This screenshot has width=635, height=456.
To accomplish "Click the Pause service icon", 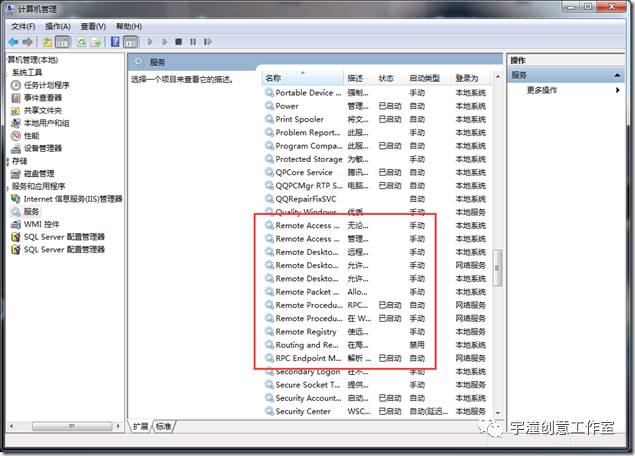I will click(x=193, y=42).
